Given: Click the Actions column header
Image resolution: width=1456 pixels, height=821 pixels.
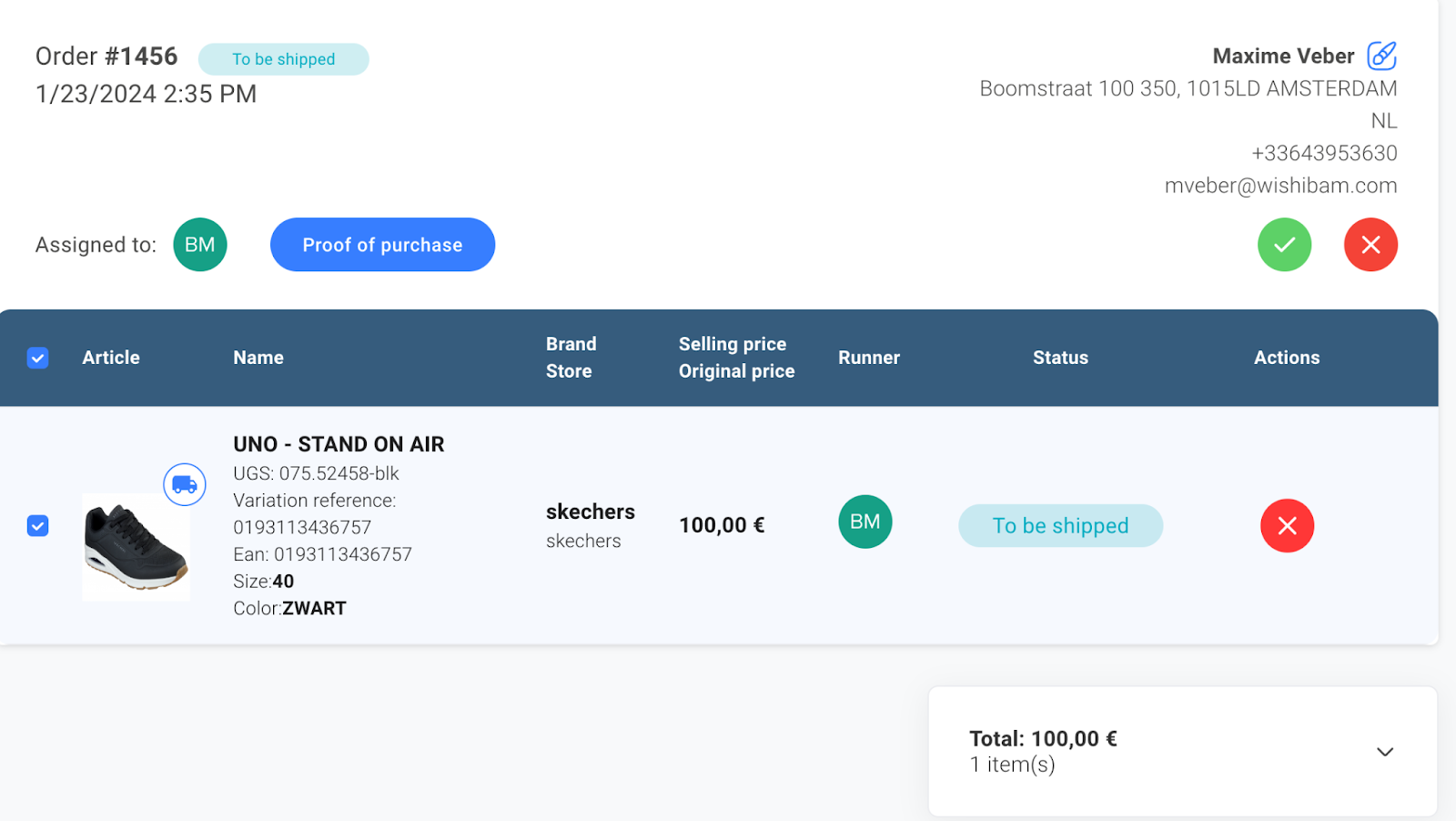Looking at the screenshot, I should pyautogui.click(x=1287, y=358).
